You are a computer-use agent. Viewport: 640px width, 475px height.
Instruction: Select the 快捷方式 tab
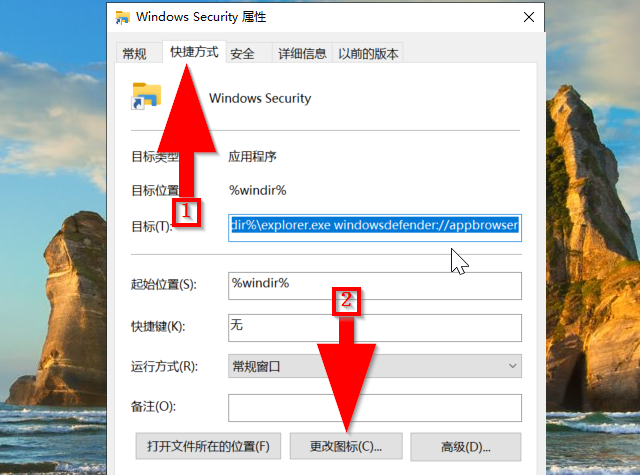coord(194,52)
